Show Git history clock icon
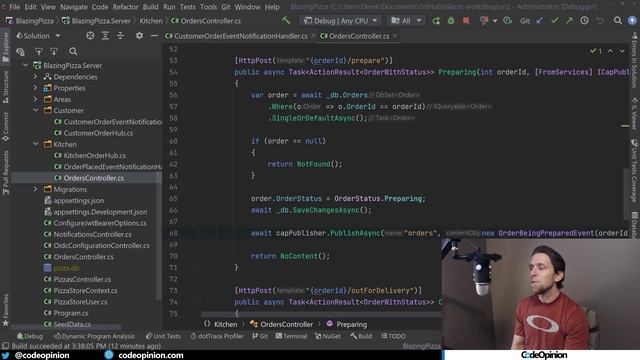640x360 pixels. [x=584, y=20]
